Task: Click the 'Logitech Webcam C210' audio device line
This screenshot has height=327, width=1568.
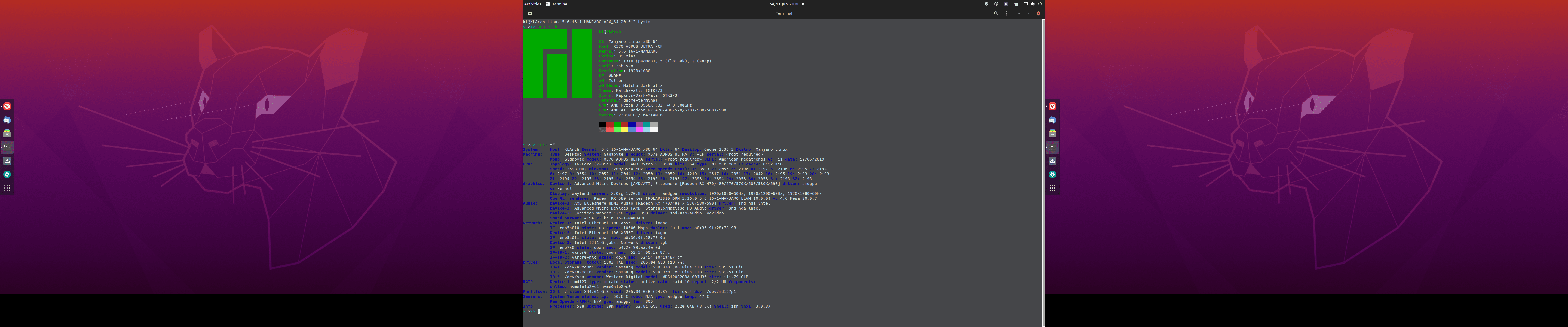Action: [637, 213]
